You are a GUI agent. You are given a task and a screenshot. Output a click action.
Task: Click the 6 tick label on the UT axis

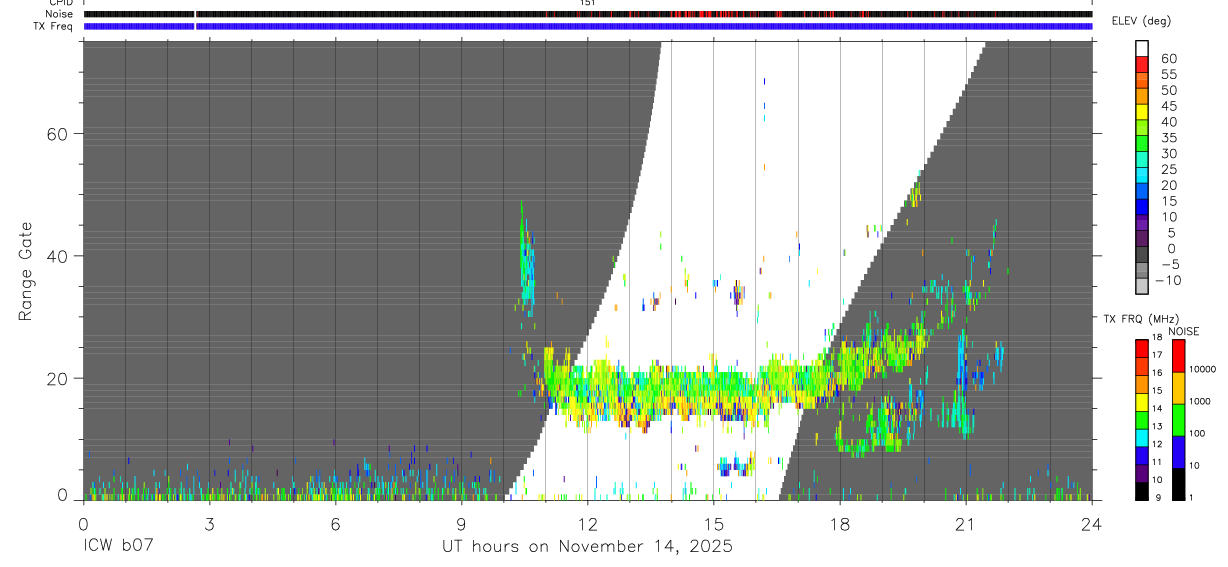pyautogui.click(x=335, y=523)
